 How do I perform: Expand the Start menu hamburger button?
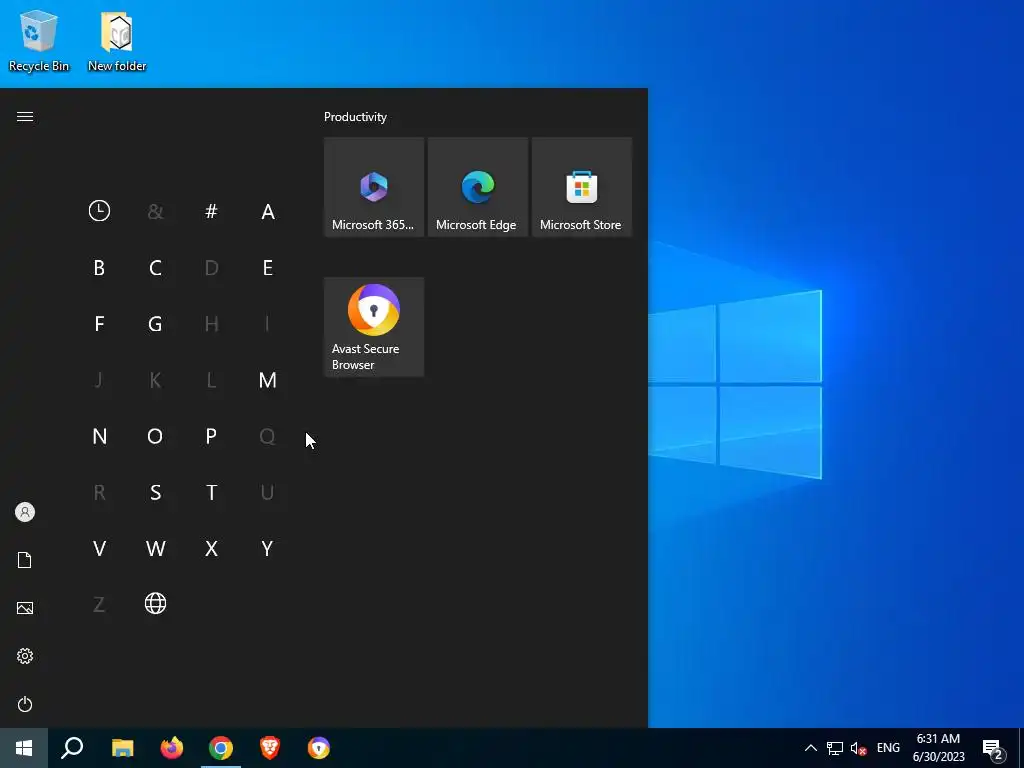tap(25, 116)
